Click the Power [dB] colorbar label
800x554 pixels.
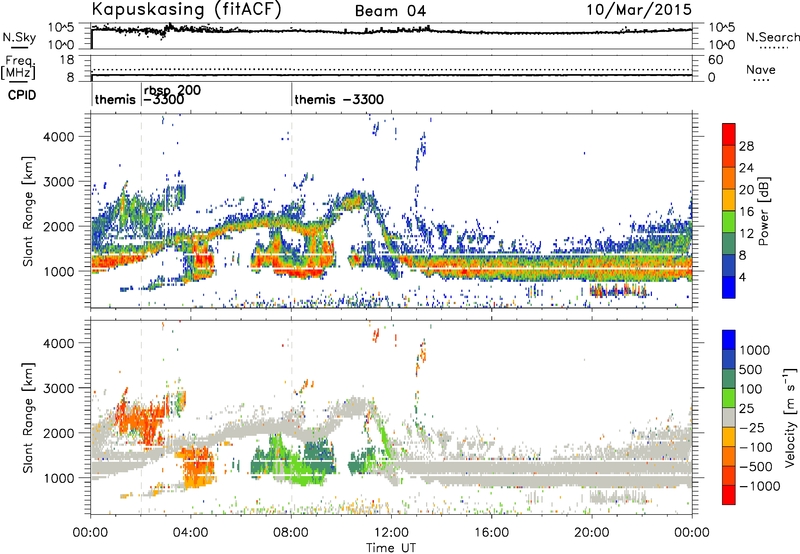pyautogui.click(x=763, y=211)
